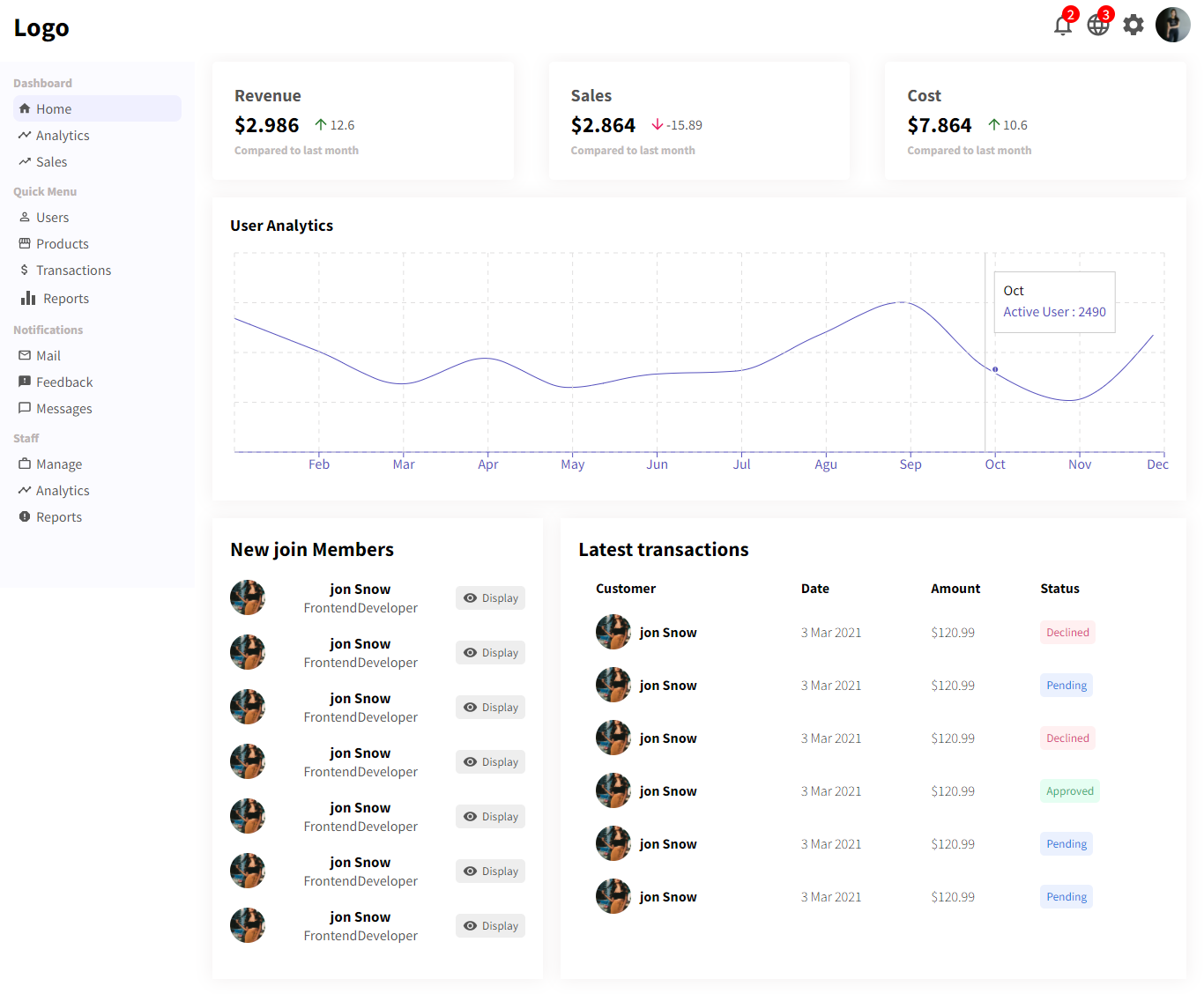Open the Transactions icon in Quick Menu
The height and width of the screenshot is (994, 1204).
25,270
